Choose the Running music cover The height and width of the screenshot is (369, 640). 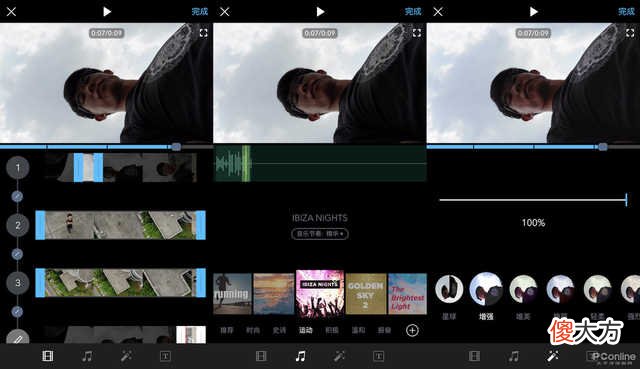232,294
